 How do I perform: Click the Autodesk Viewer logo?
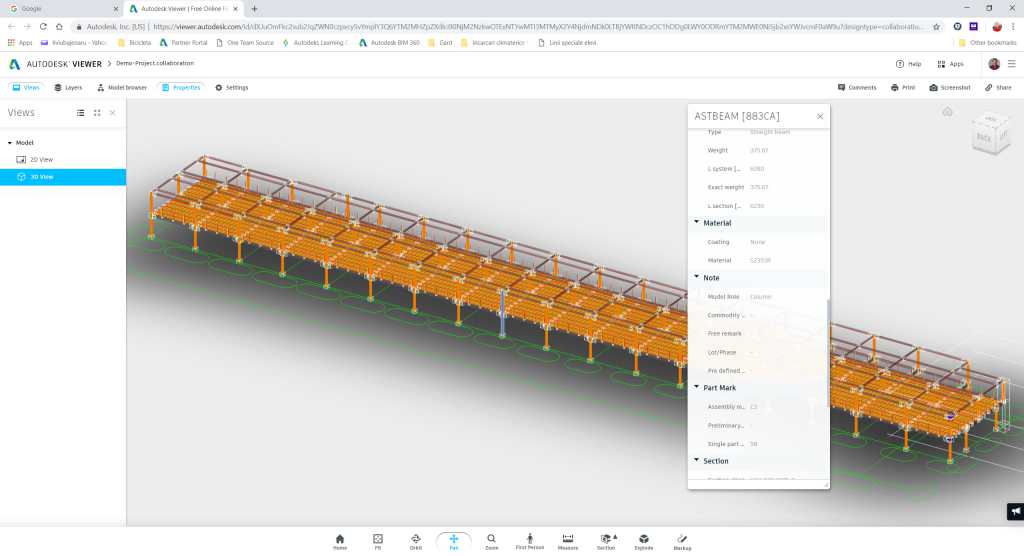55,64
